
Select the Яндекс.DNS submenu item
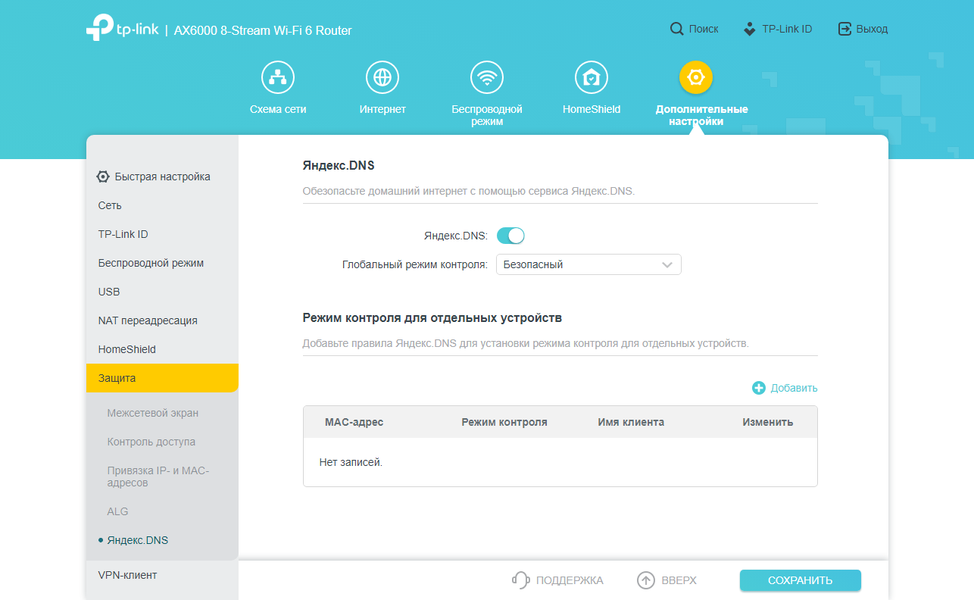click(137, 540)
